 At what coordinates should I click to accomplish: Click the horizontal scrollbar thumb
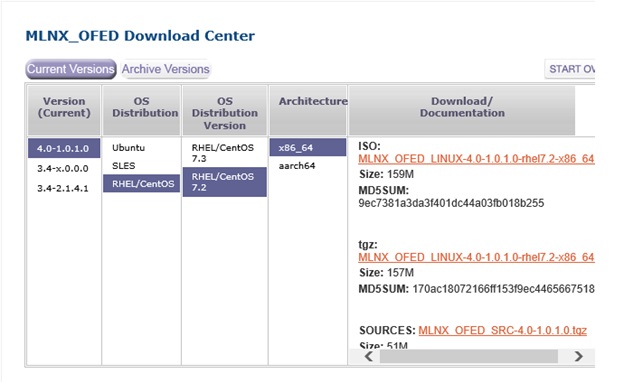(469, 356)
